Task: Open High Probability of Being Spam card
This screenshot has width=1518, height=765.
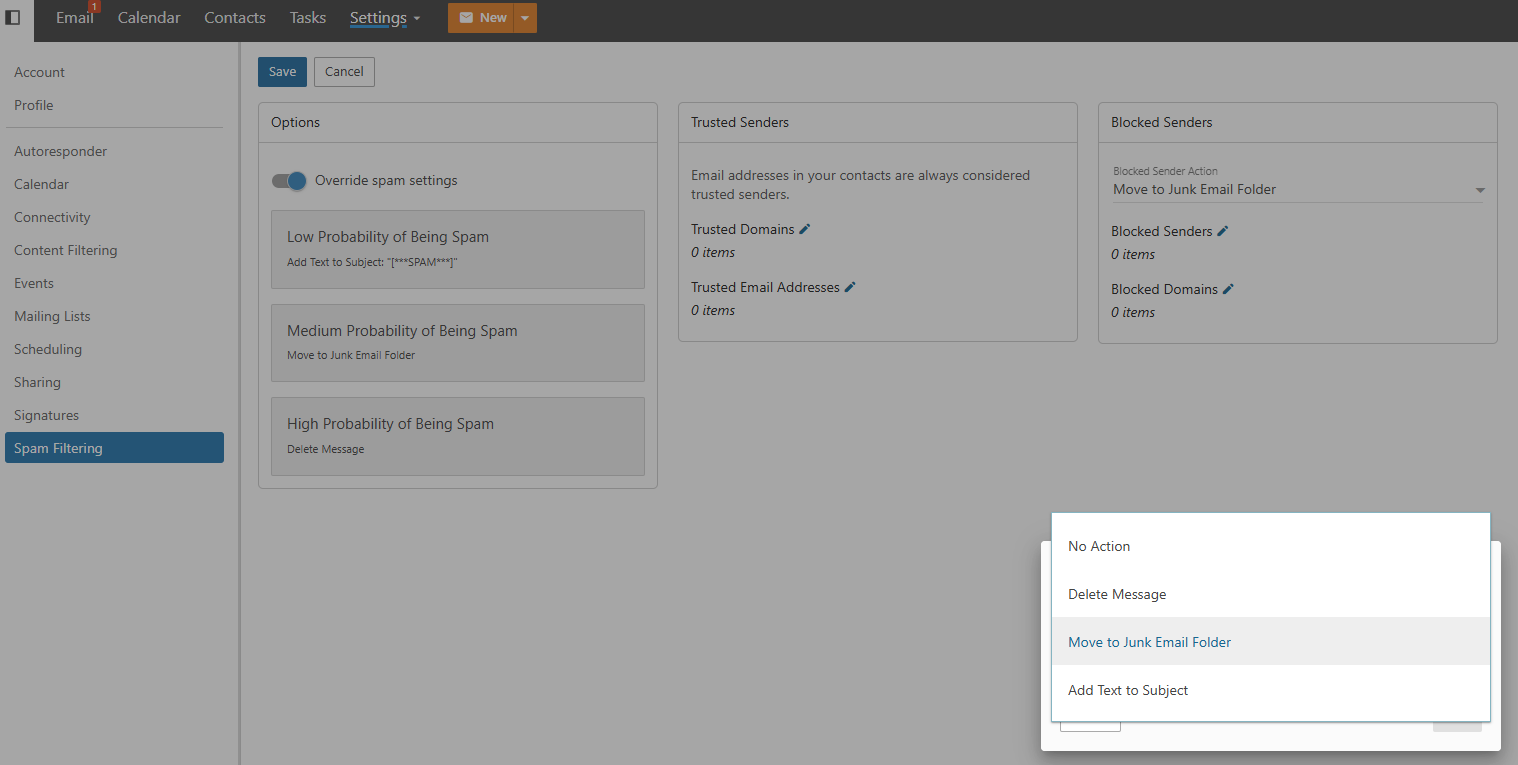Action: [457, 436]
